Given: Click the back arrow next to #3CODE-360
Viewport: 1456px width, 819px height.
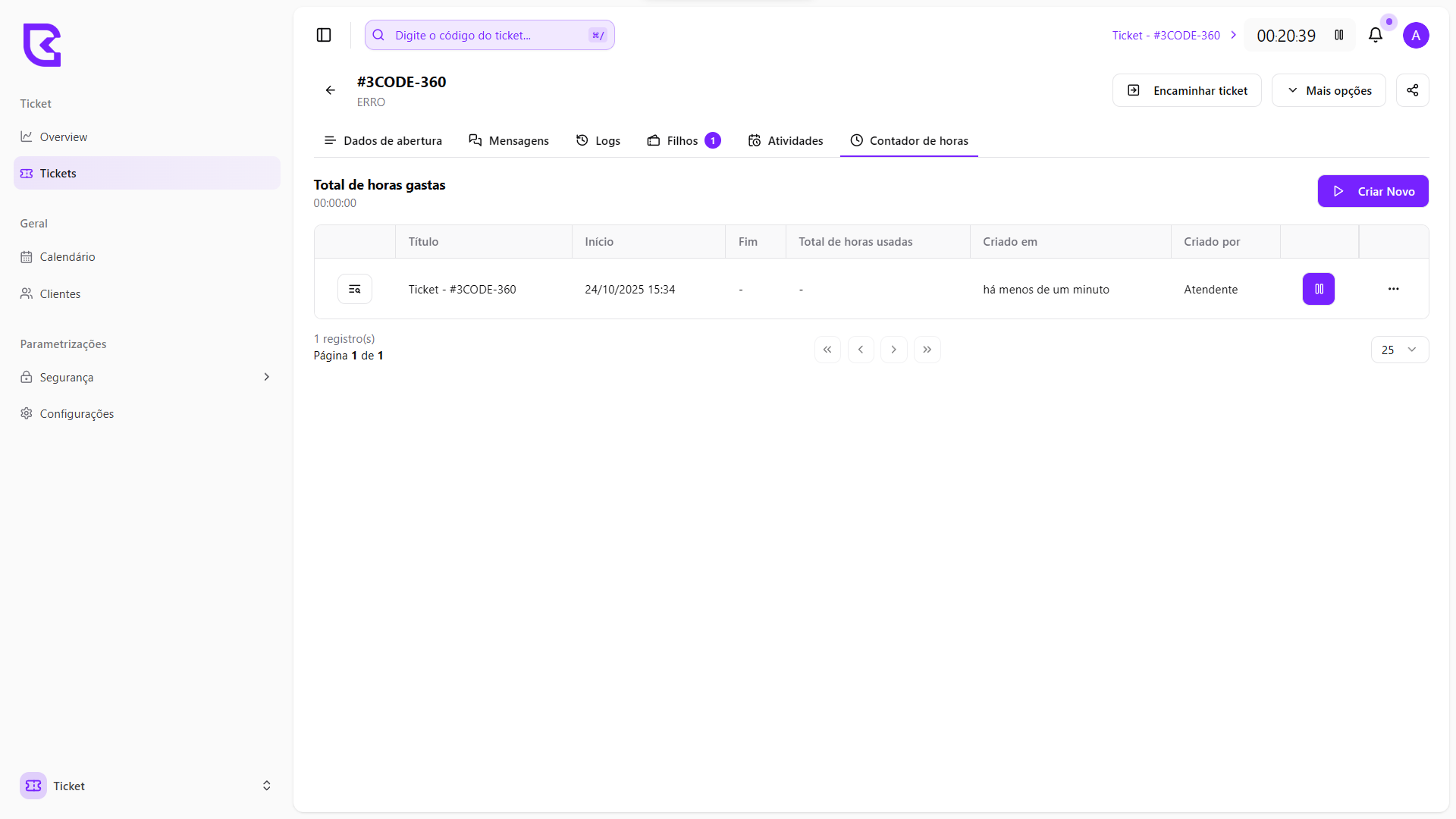Looking at the screenshot, I should tap(331, 90).
